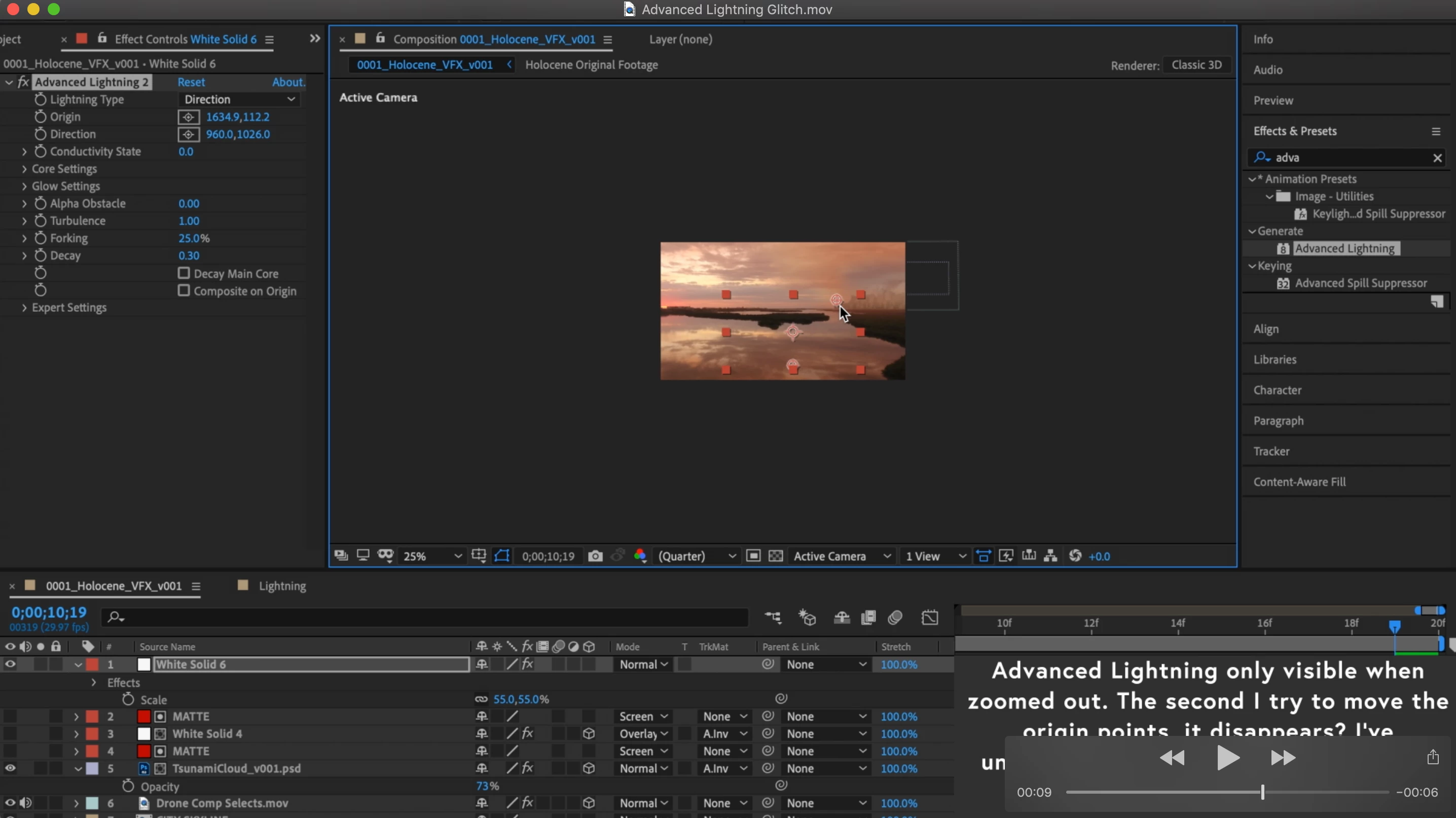Open the Graph Editor icon in timeline
The width and height of the screenshot is (1456, 818).
pos(930,617)
